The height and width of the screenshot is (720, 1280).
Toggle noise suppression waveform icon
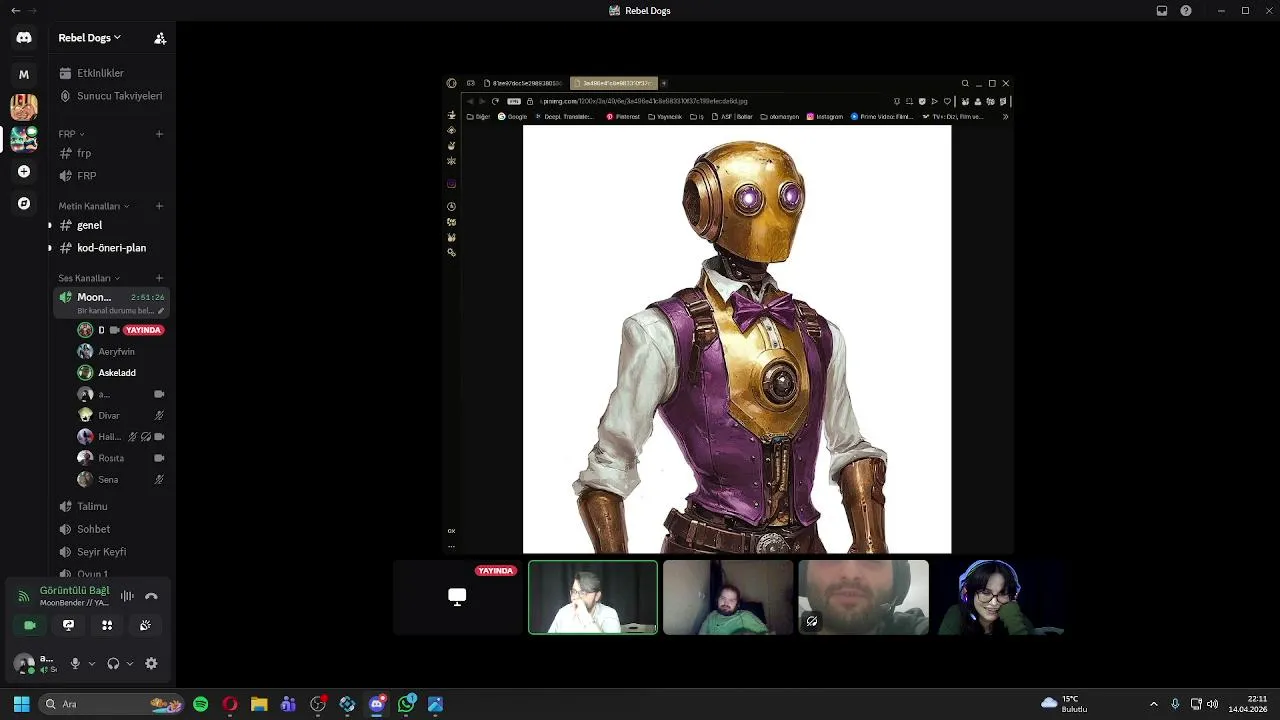(x=127, y=596)
